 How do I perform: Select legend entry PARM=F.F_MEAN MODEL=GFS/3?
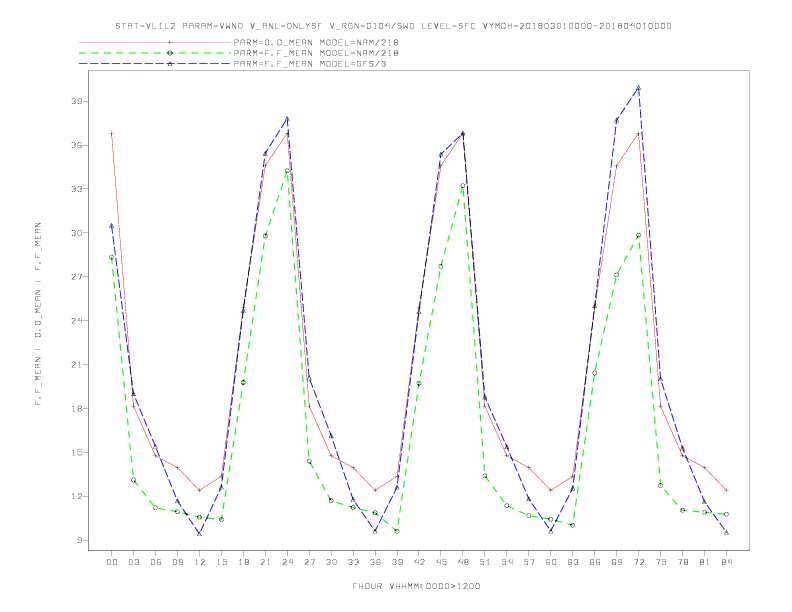click(x=310, y=64)
